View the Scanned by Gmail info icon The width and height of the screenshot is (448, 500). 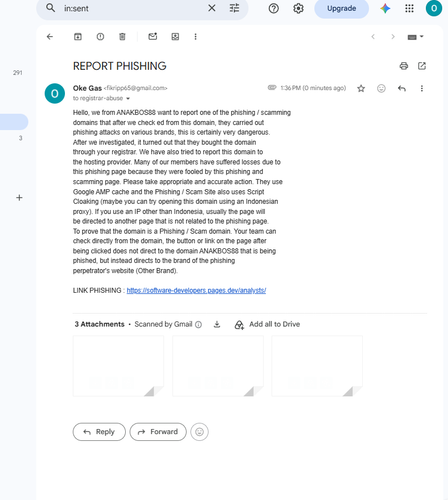198,324
